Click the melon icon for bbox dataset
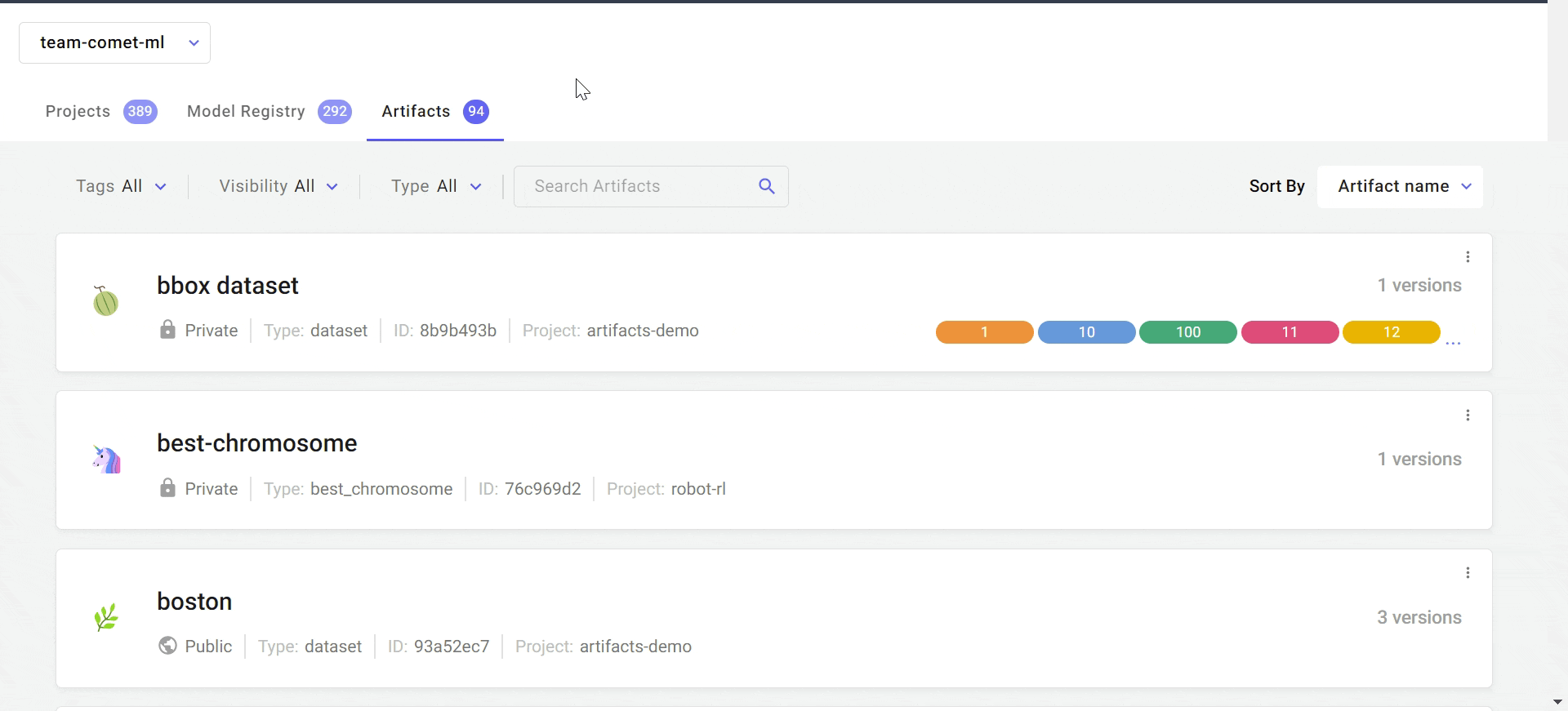Image resolution: width=1568 pixels, height=711 pixels. click(x=105, y=301)
